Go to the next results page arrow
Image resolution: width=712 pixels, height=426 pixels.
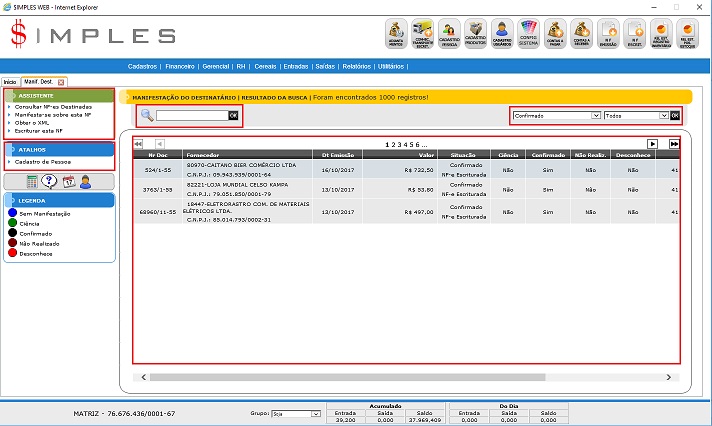point(652,144)
